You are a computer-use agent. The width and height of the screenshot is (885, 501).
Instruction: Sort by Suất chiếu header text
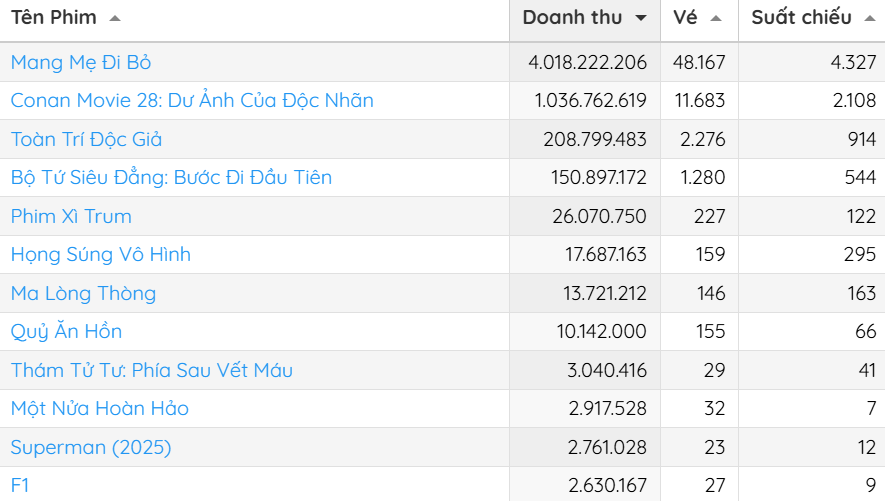tap(801, 18)
